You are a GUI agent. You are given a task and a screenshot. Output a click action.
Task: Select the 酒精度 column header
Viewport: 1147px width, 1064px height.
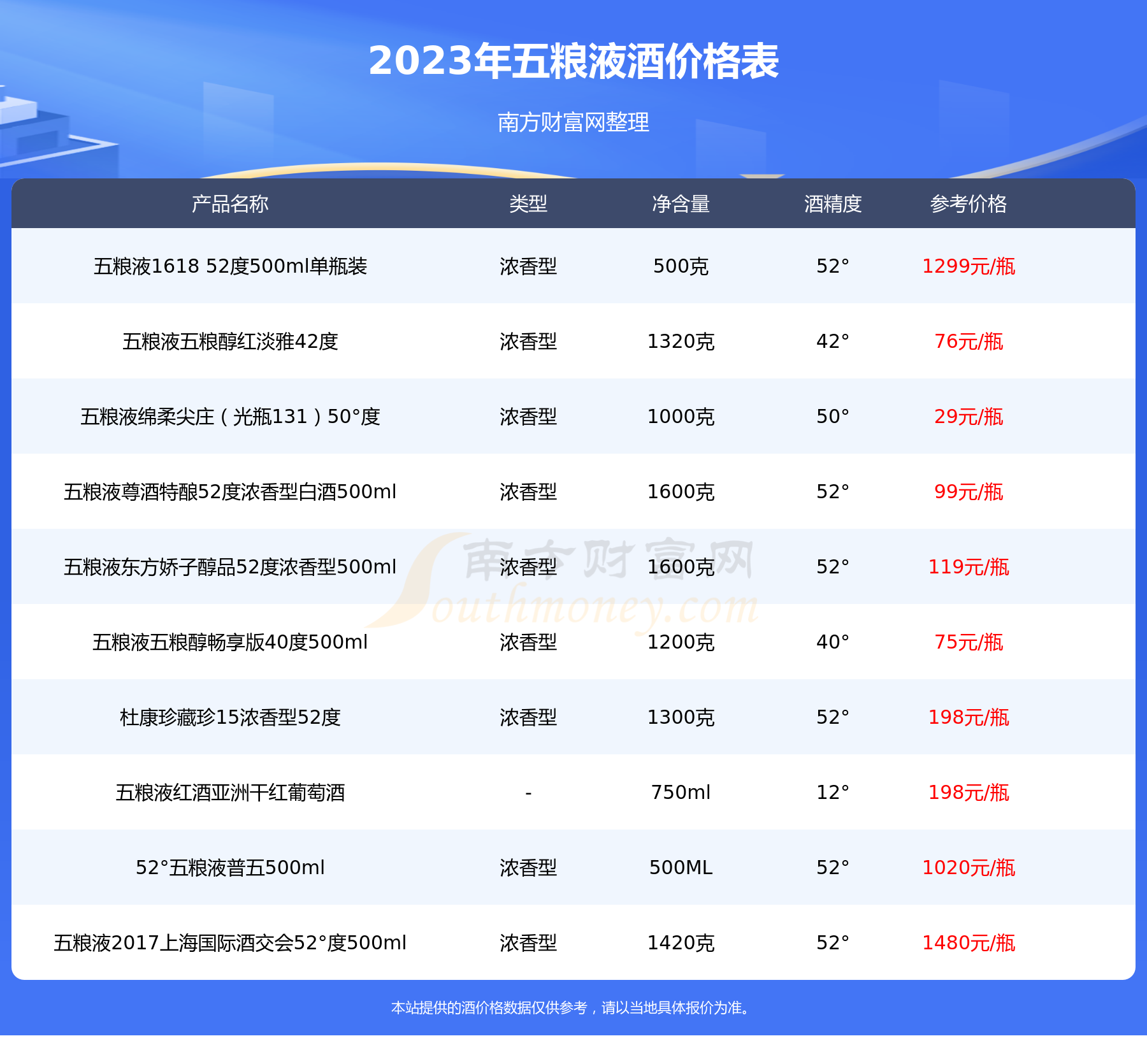[x=833, y=204]
